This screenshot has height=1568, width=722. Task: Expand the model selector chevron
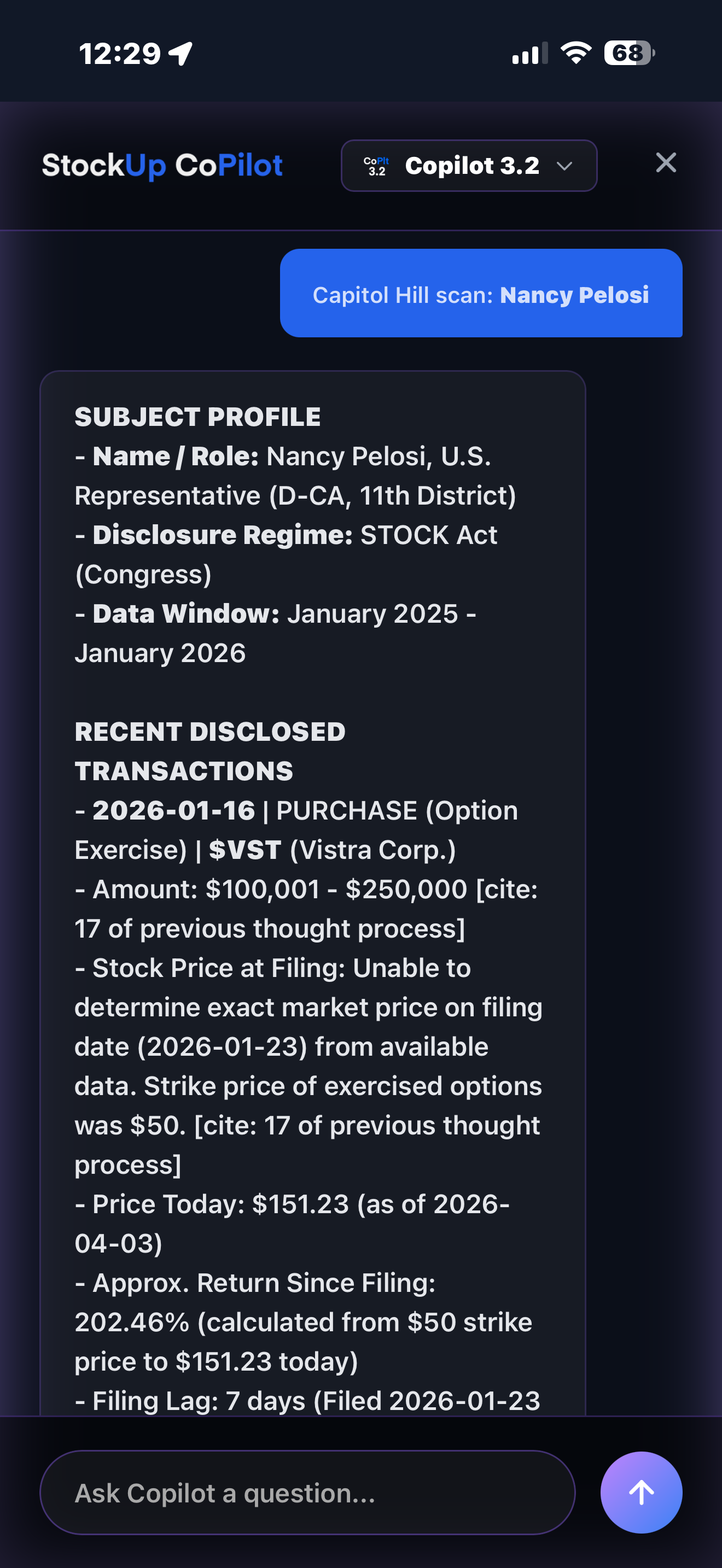click(x=565, y=166)
